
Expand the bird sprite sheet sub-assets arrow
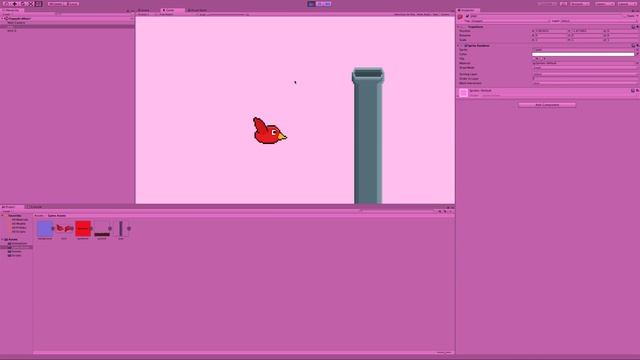[72, 229]
